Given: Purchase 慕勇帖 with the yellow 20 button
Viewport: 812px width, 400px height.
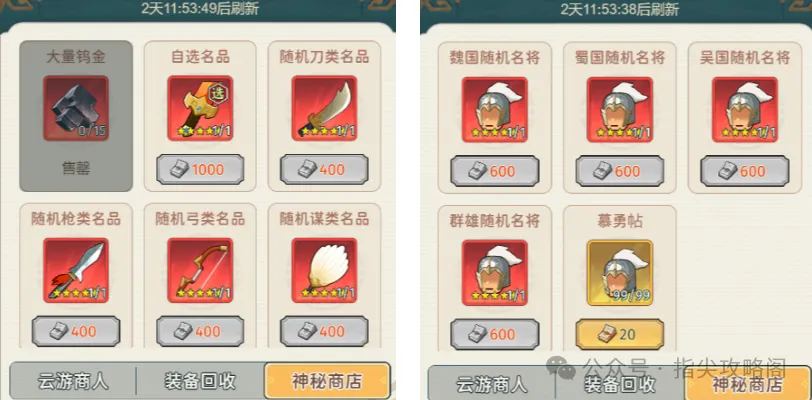Looking at the screenshot, I should (x=620, y=334).
